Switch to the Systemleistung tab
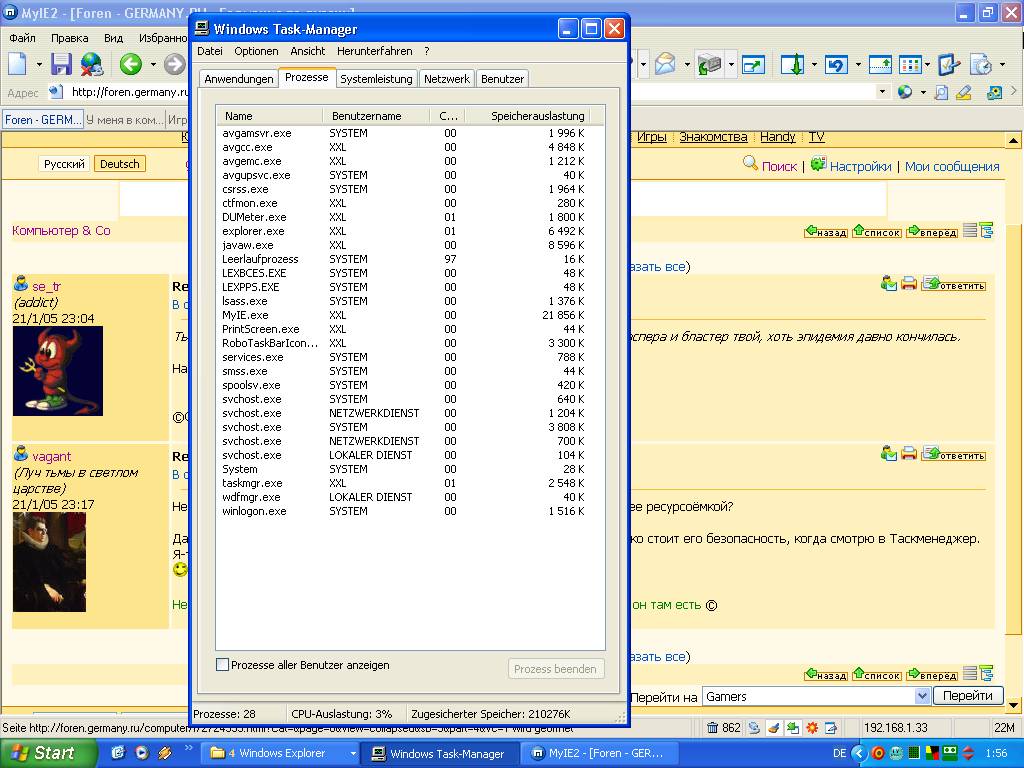Image resolution: width=1024 pixels, height=768 pixels. [376, 79]
